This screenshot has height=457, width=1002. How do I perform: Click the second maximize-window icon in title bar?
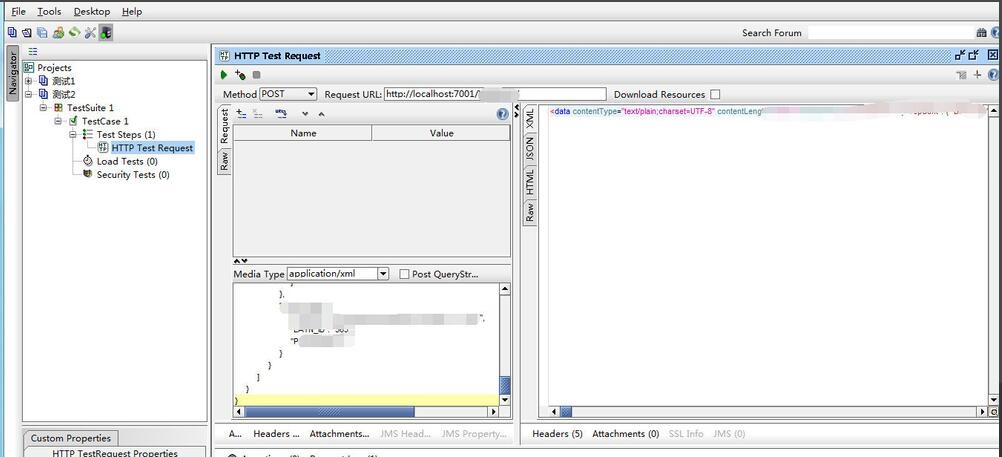click(974, 56)
